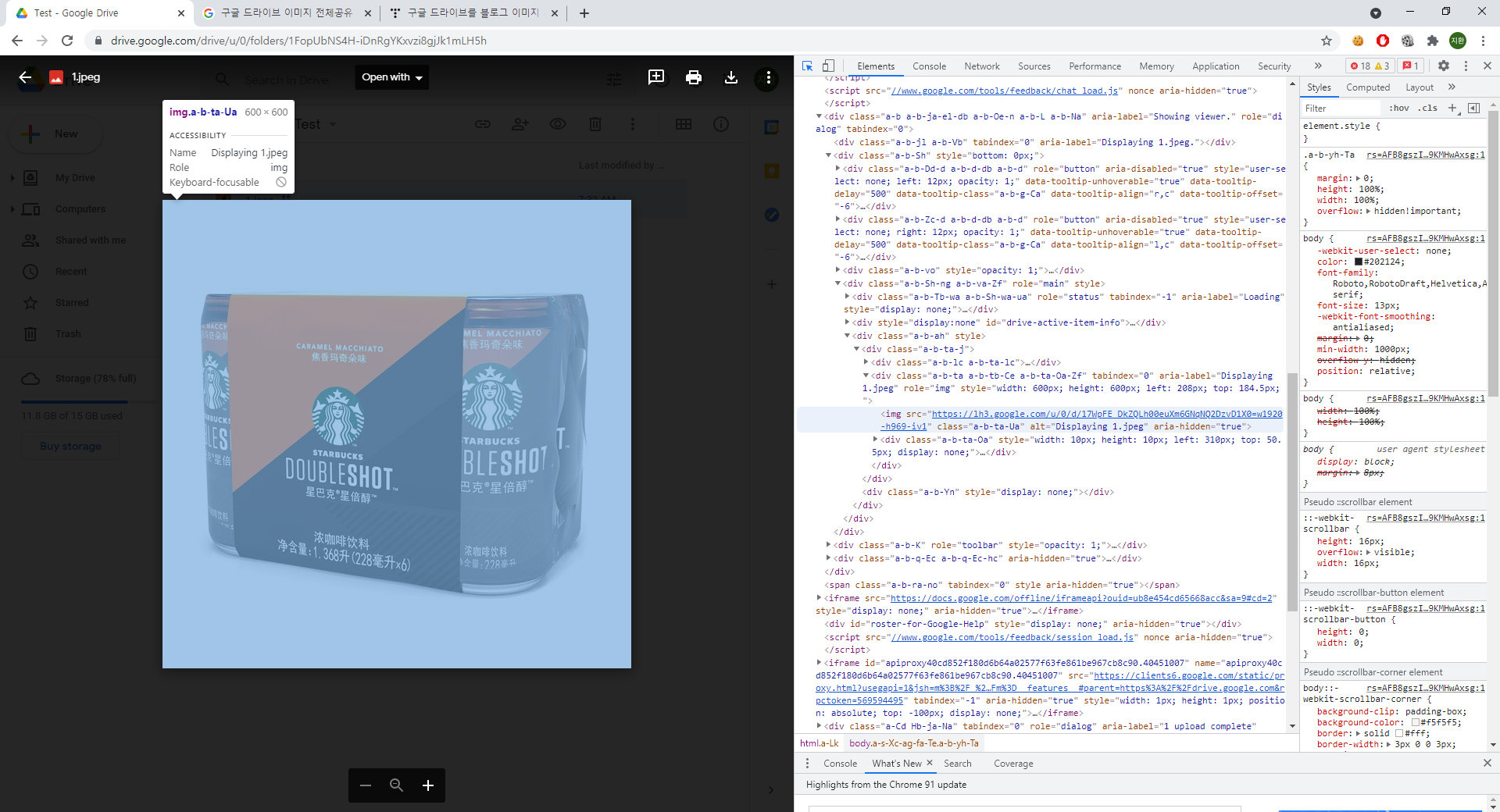Show more DevTools tabs chevron
Viewport: 1500px width, 812px height.
1318,66
